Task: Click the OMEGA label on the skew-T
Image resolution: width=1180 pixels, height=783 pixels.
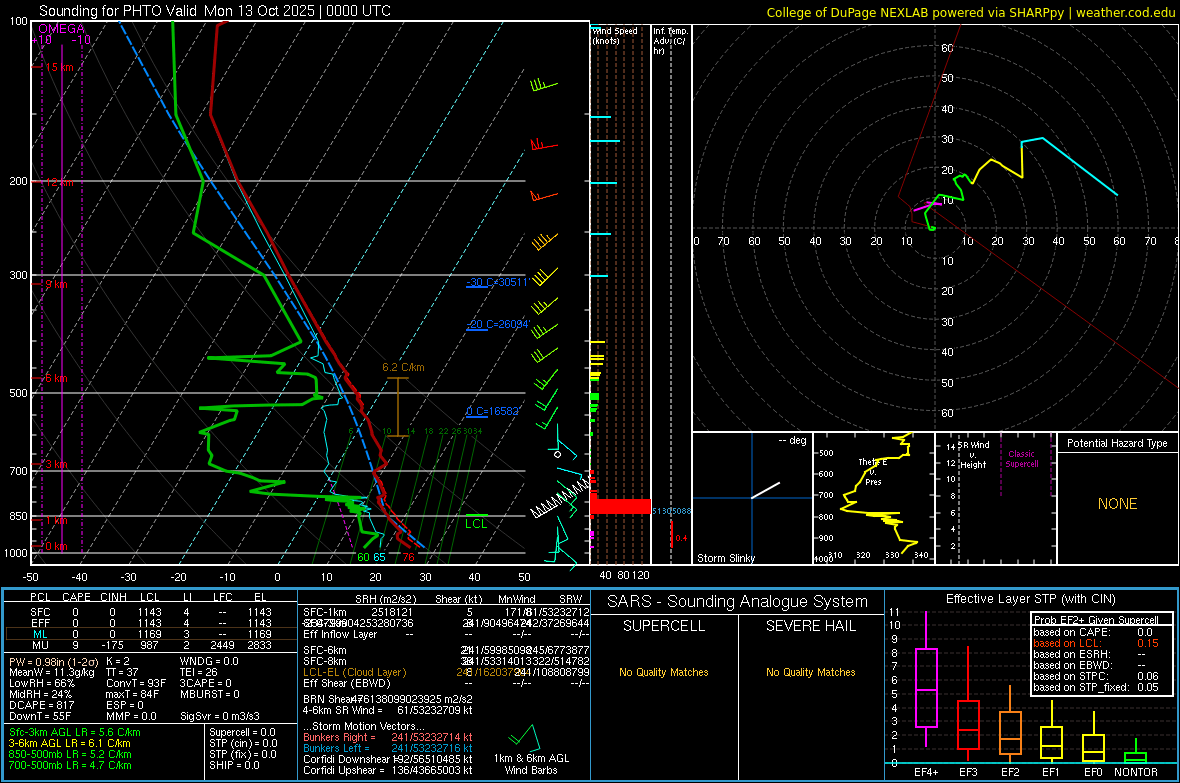Action: coord(61,29)
